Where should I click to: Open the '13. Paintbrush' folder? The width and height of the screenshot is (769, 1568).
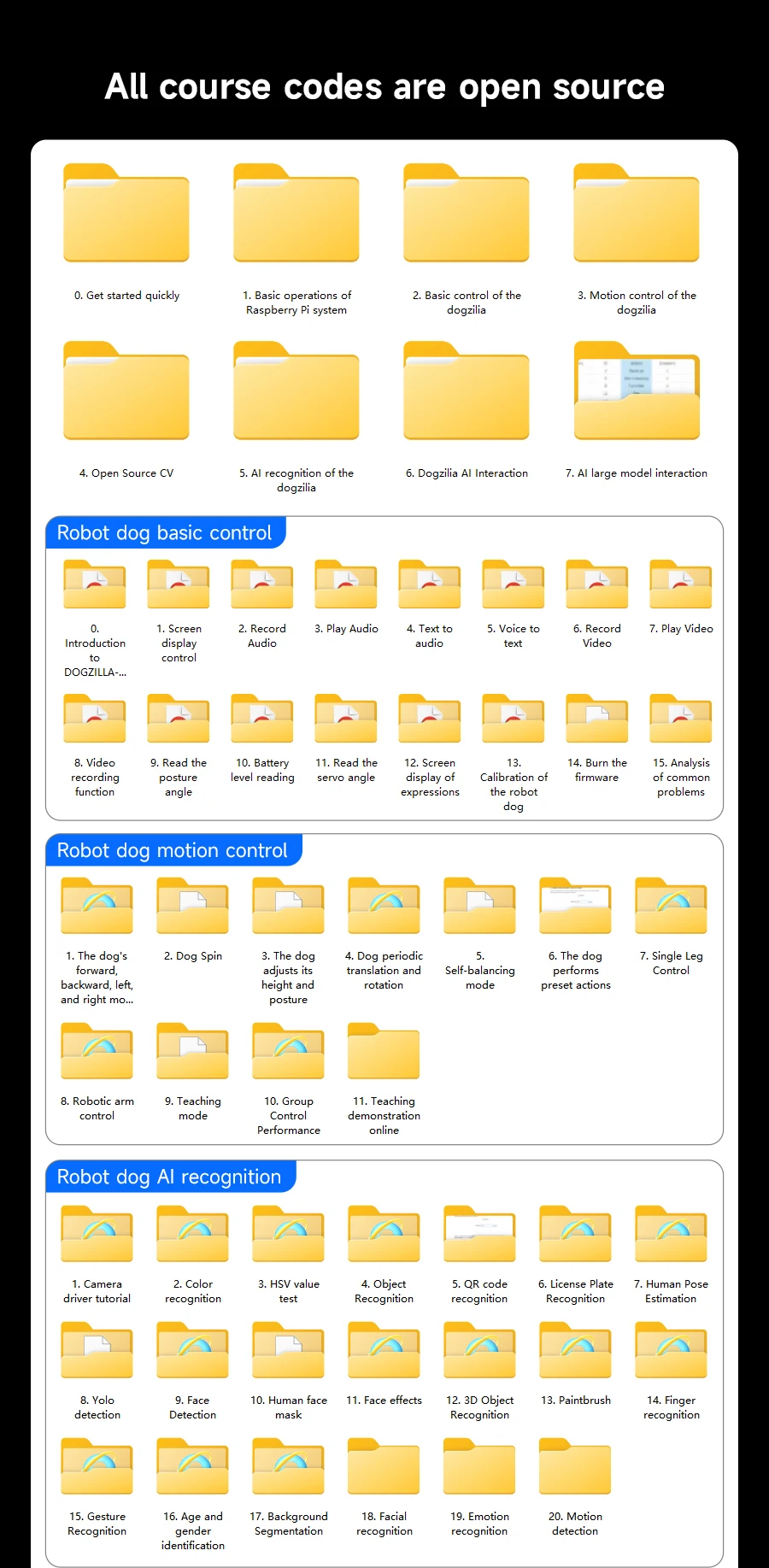pos(576,1351)
